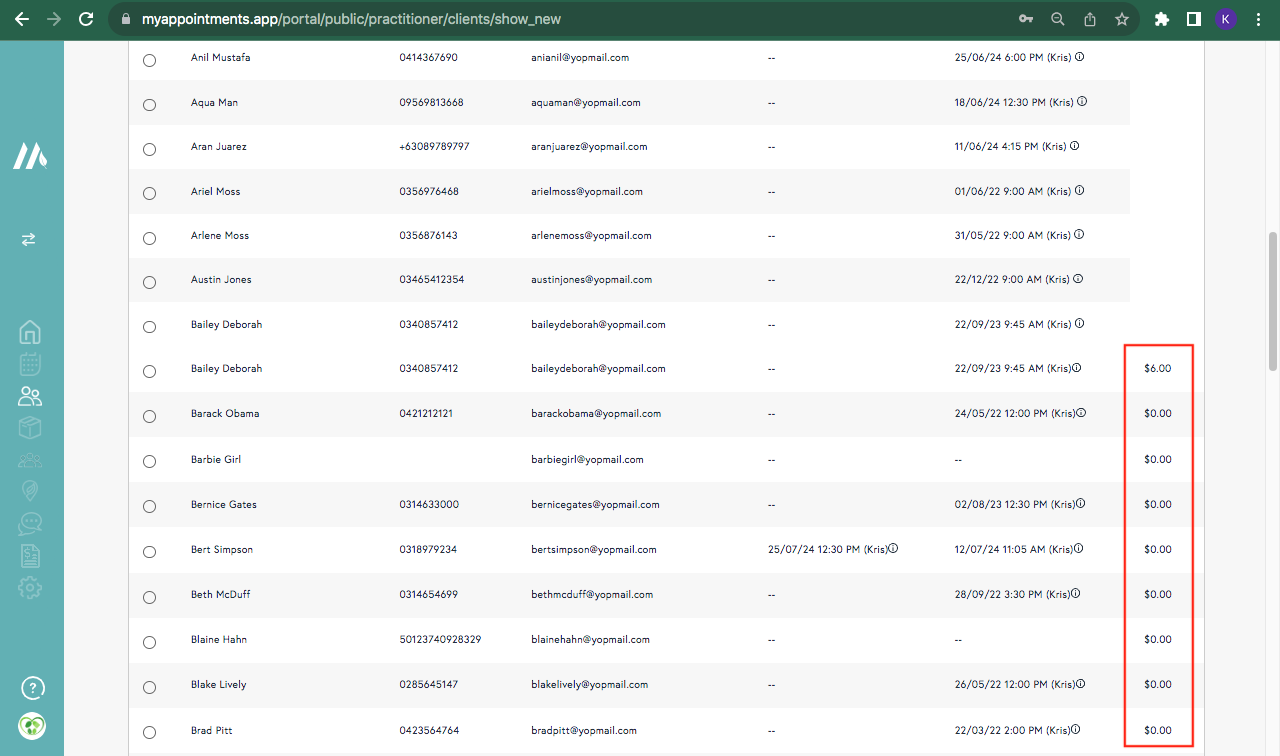Click the help question mark icon
1280x756 pixels.
tap(32, 688)
